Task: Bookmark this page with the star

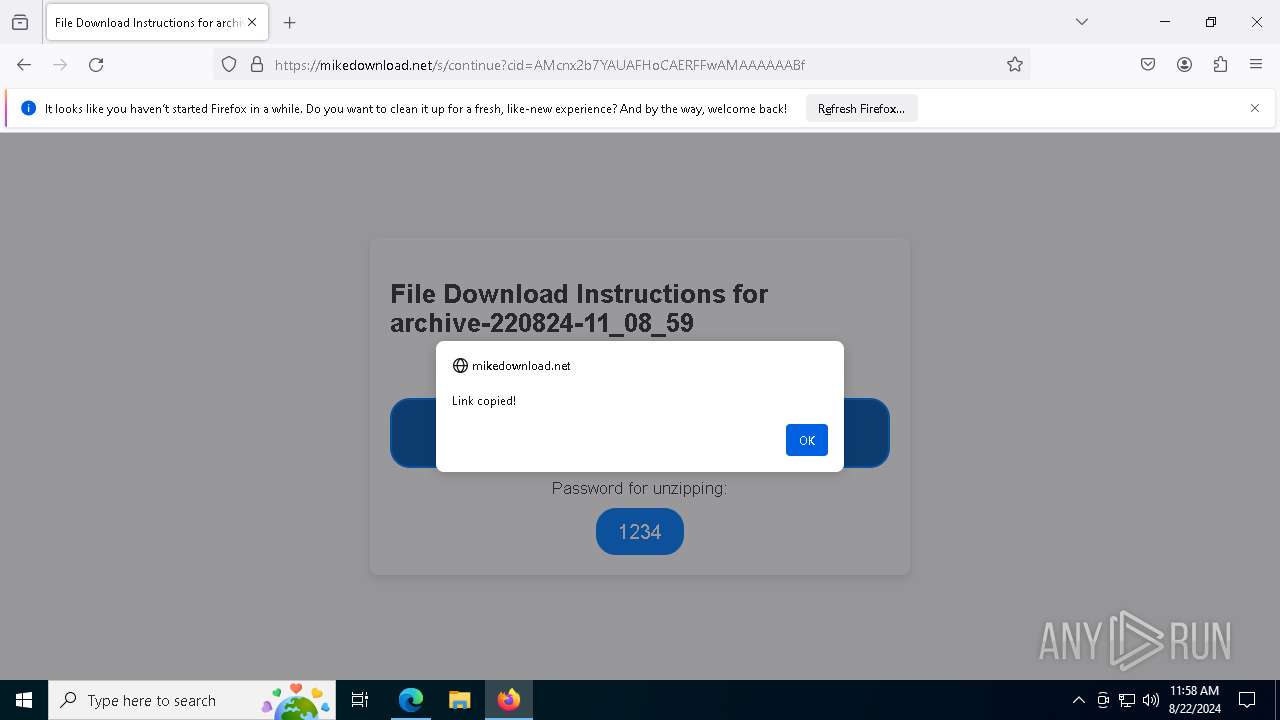Action: [1015, 65]
